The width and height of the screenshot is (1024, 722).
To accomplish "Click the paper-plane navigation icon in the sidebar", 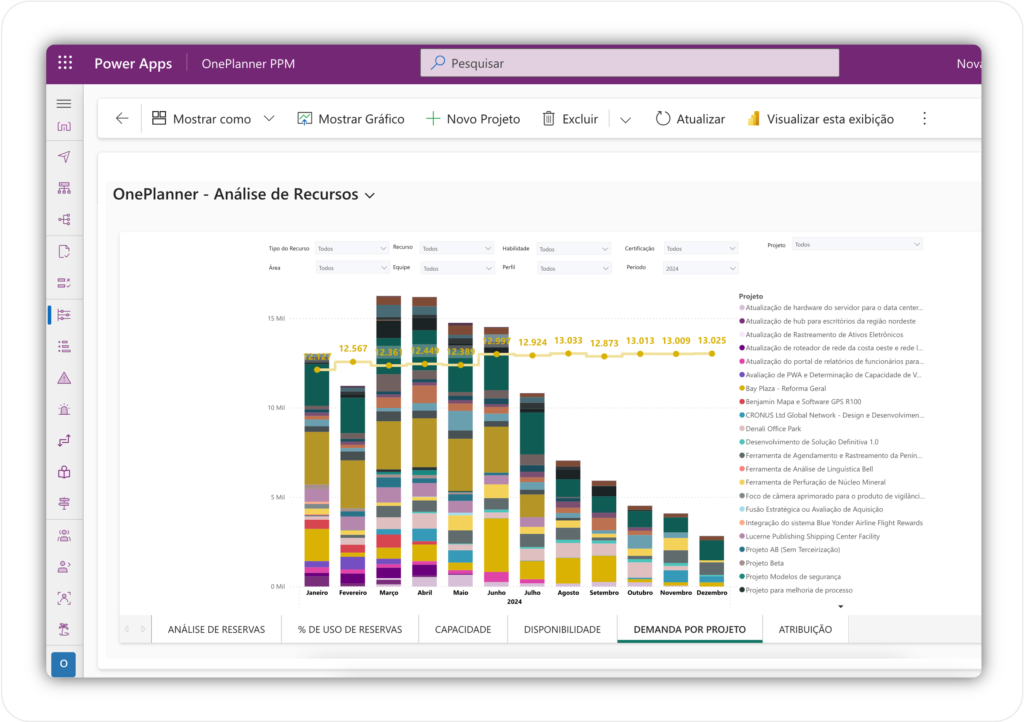I will pyautogui.click(x=64, y=157).
